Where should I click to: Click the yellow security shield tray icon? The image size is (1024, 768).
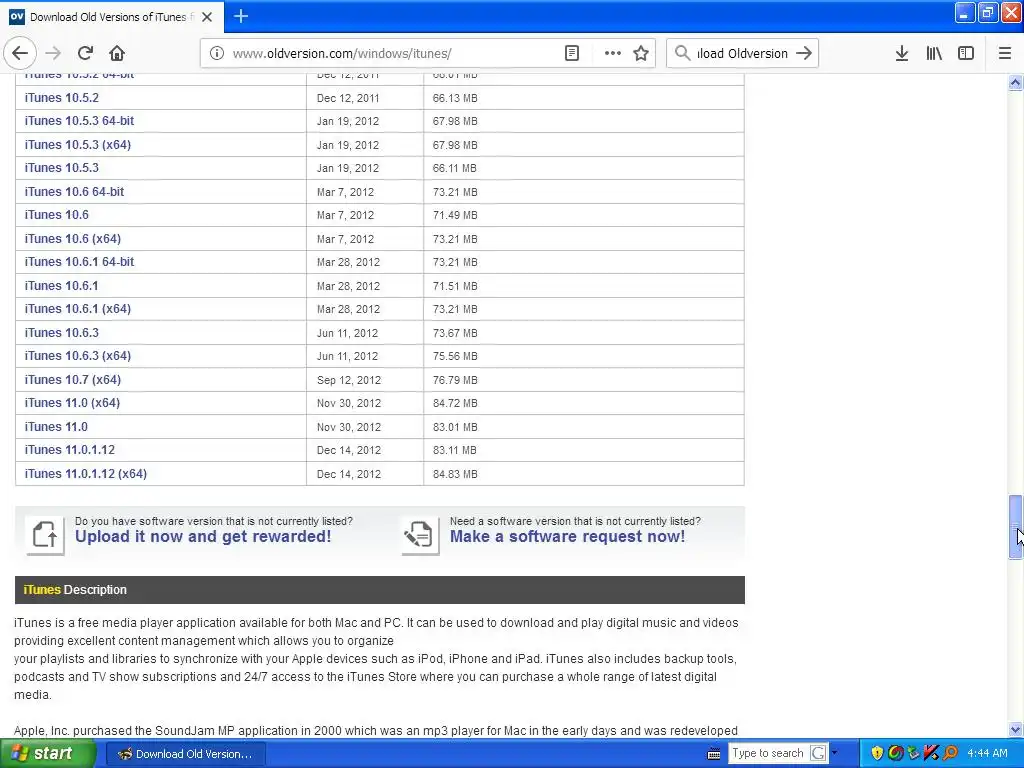(877, 753)
